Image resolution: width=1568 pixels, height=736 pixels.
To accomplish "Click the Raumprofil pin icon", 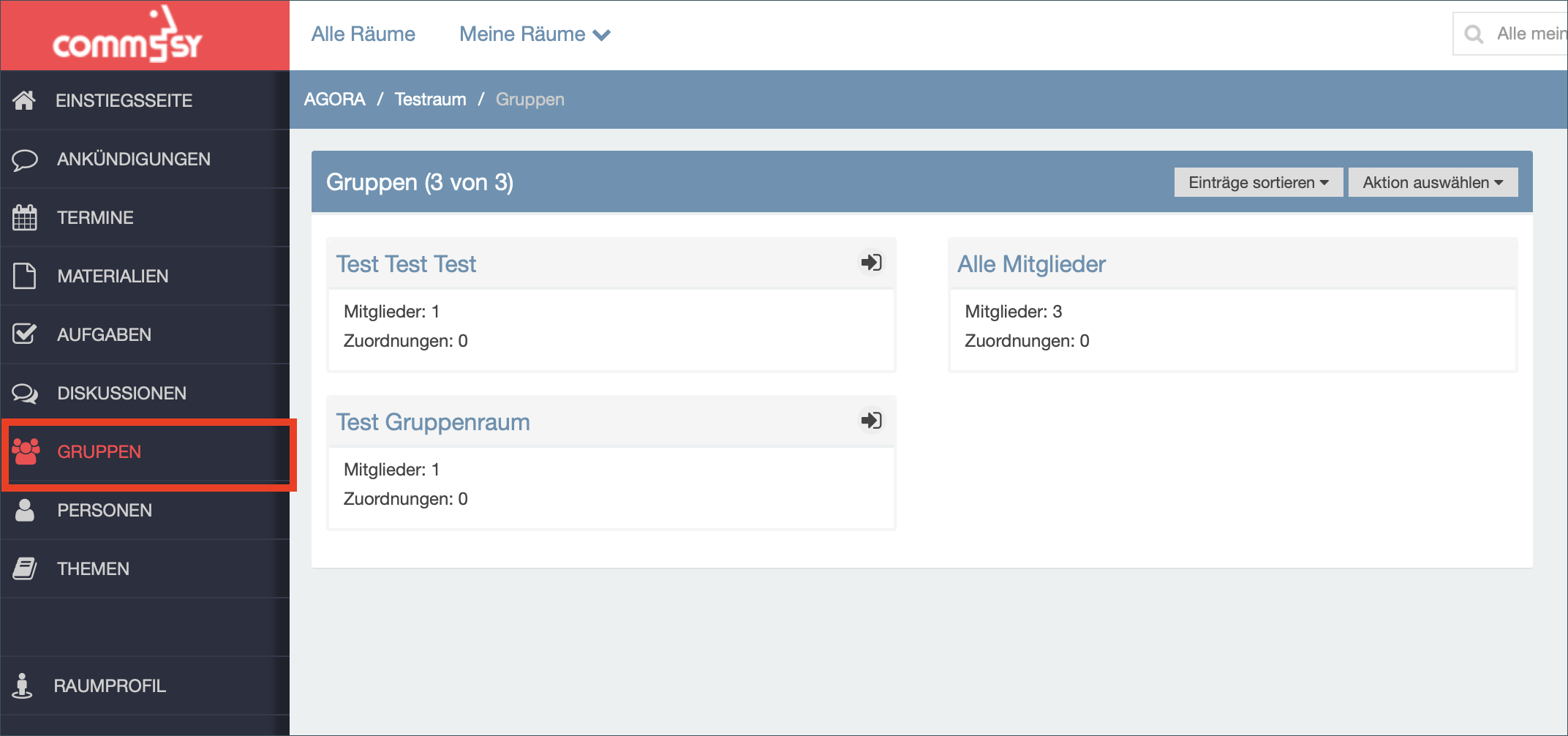I will (23, 686).
